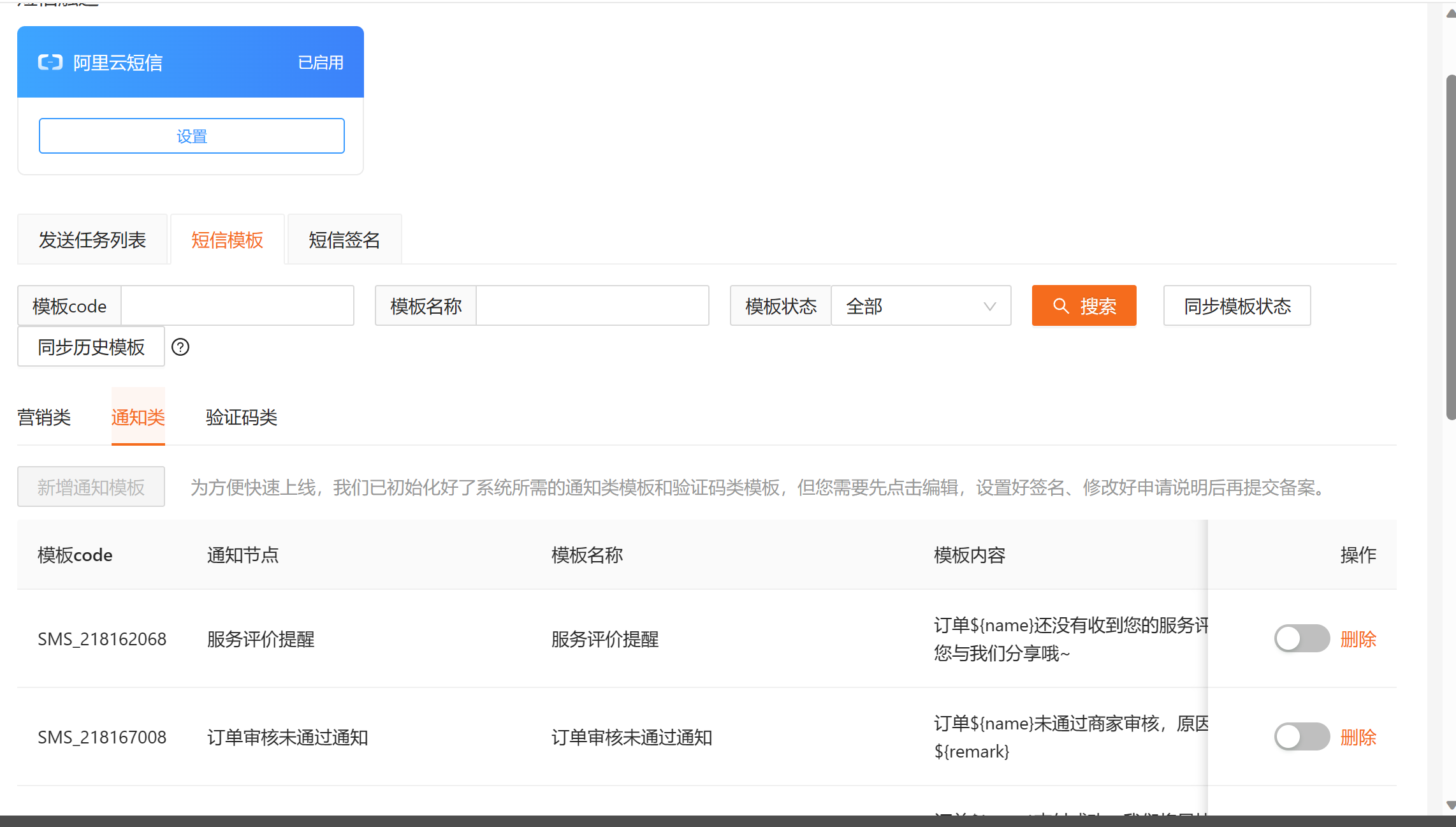1456x827 pixels.
Task: Click the scrollbar down arrow
Action: (1450, 805)
